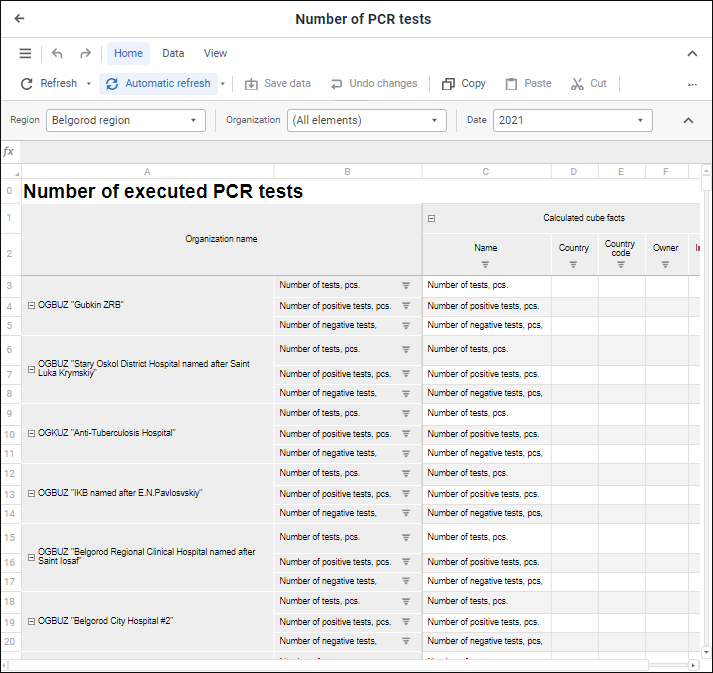Click the horizontal scrollbar at bottom
Image resolution: width=713 pixels, height=673 pixels.
pos(330,665)
